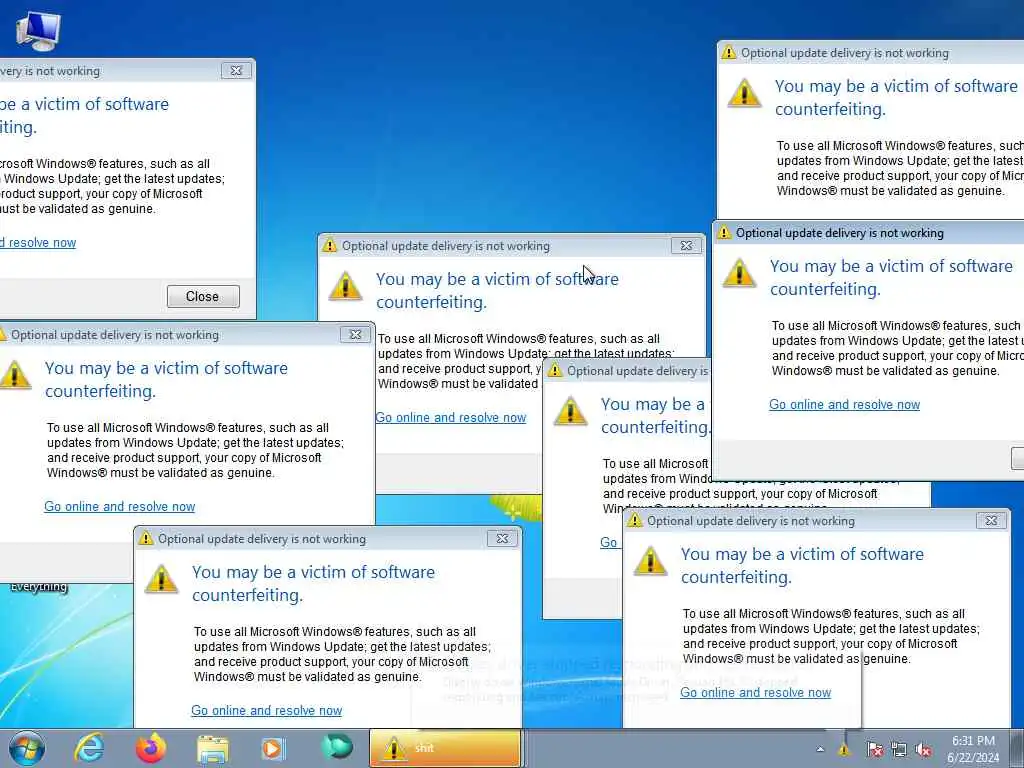Open the Action Center flag icon
The width and height of the screenshot is (1024, 768).
874,750
